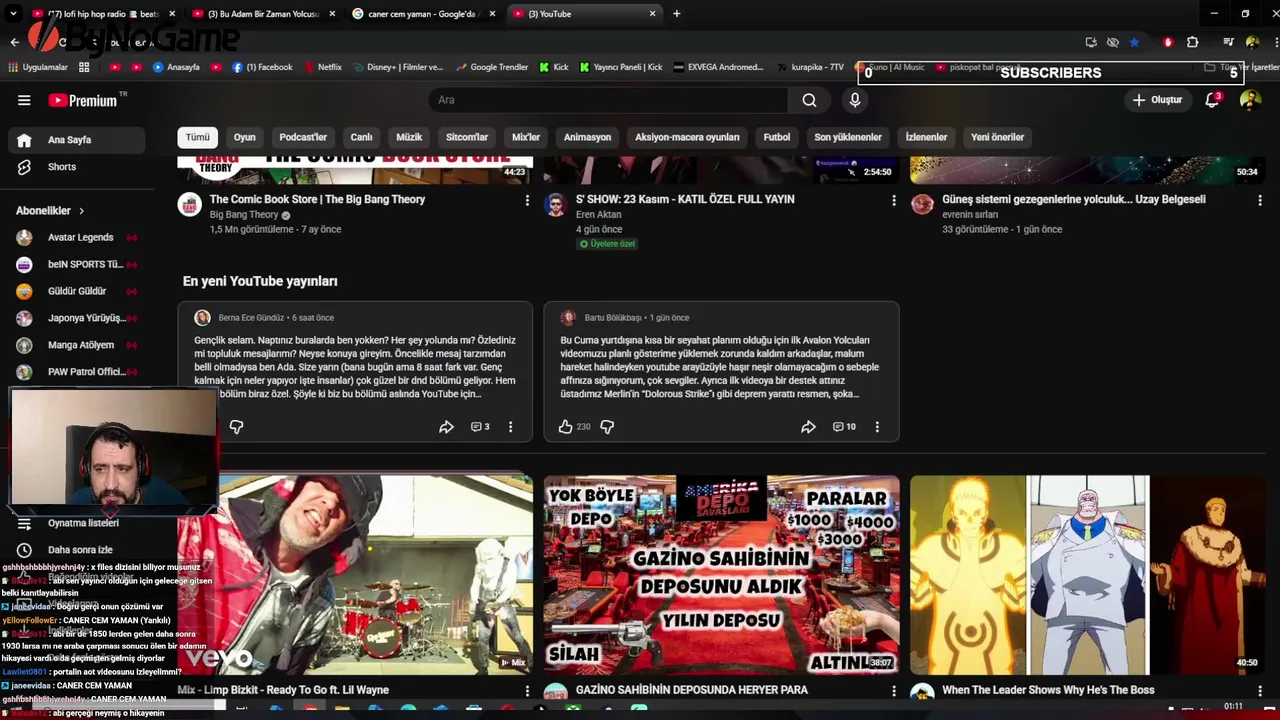Open comments on the post with 10 comments

point(844,427)
